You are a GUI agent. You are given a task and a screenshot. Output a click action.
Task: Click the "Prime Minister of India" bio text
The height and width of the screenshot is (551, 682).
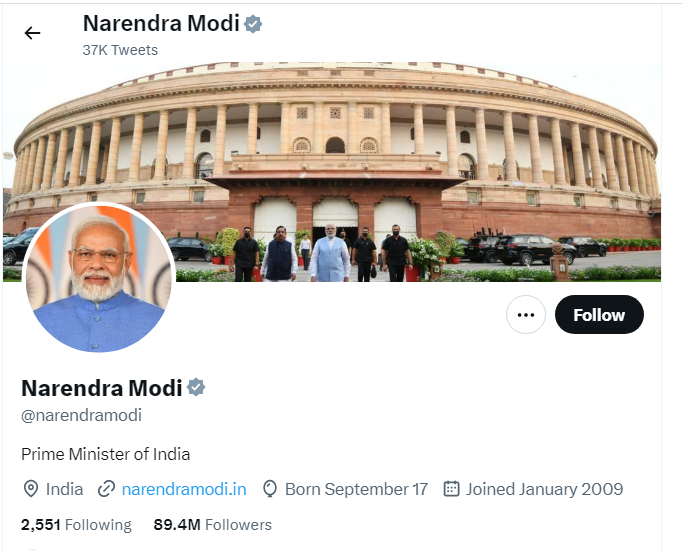tap(106, 454)
